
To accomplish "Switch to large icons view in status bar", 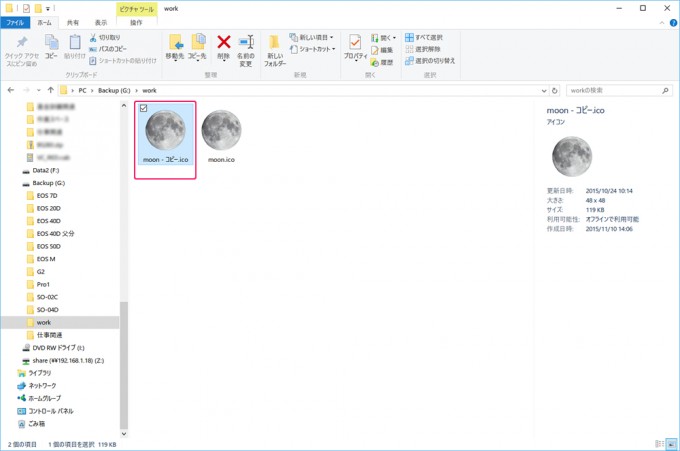I will 671,444.
